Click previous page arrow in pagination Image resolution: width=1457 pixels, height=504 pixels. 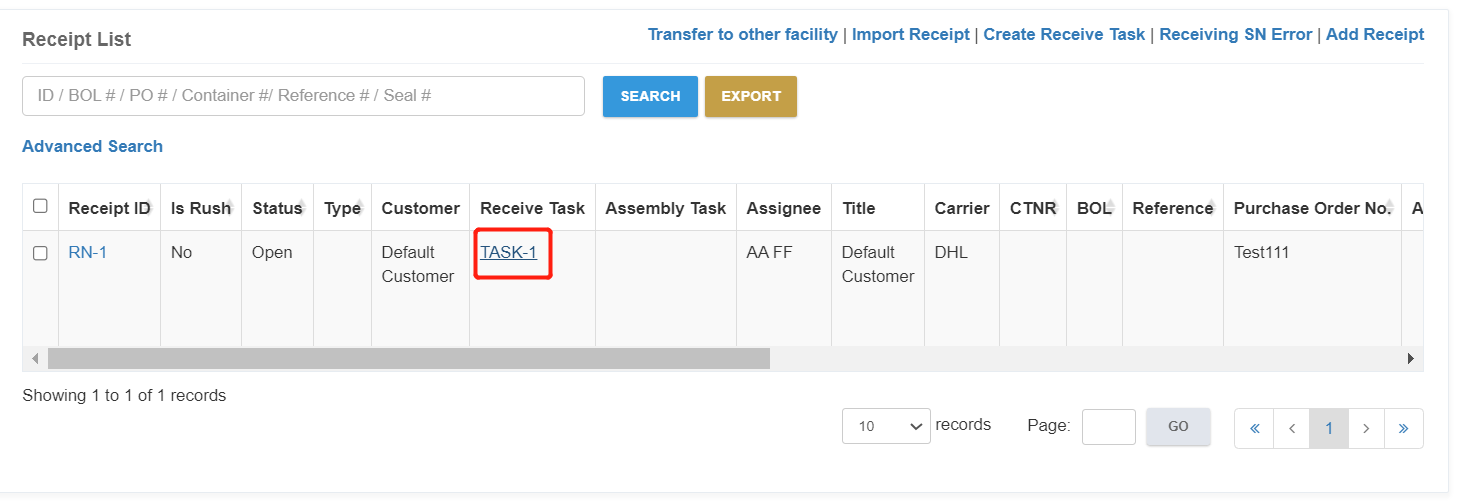coord(1292,428)
